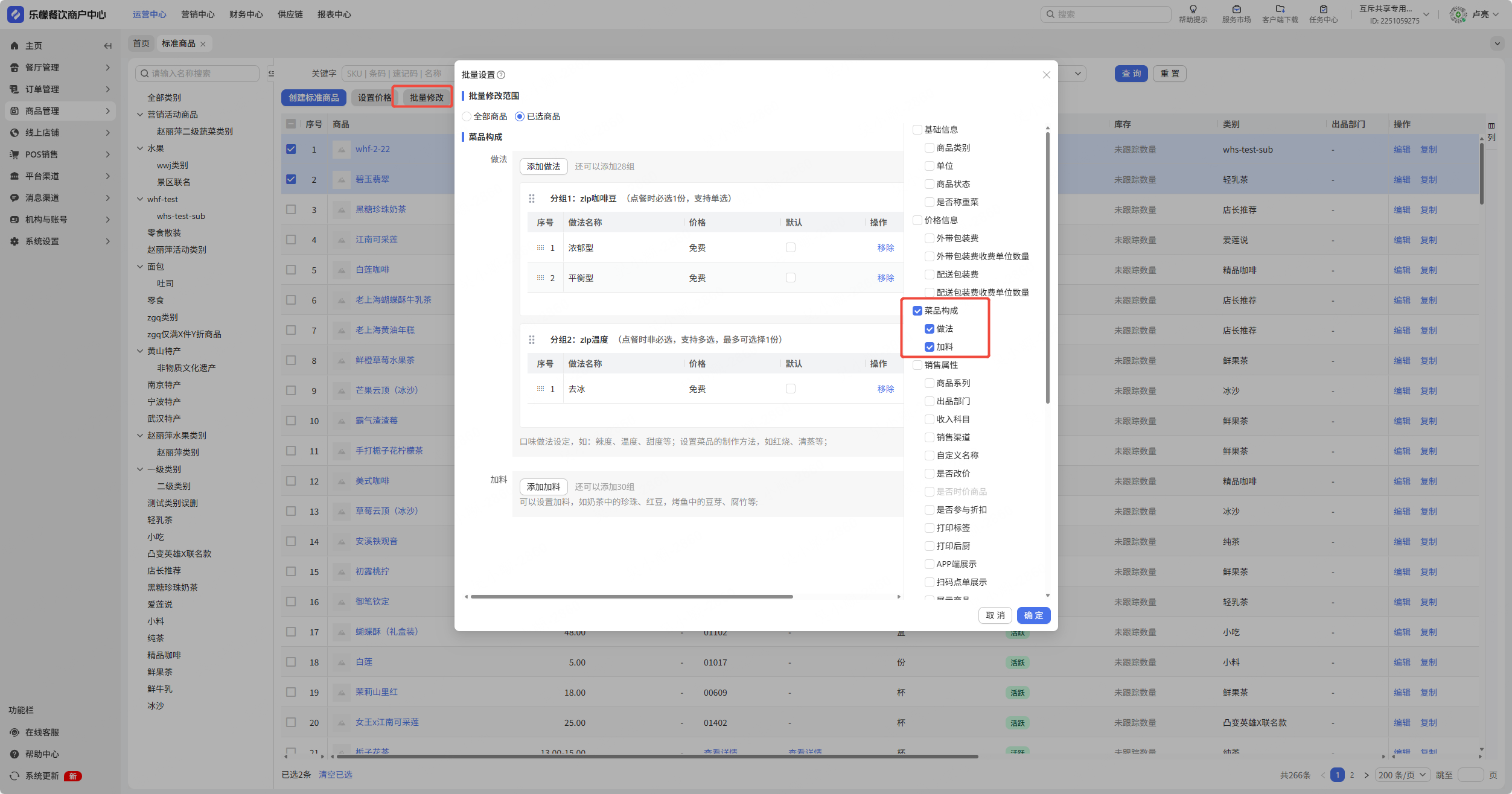Image resolution: width=1512 pixels, height=794 pixels.
Task: Collapse the 营销活动商品 category tree node
Action: tap(140, 115)
